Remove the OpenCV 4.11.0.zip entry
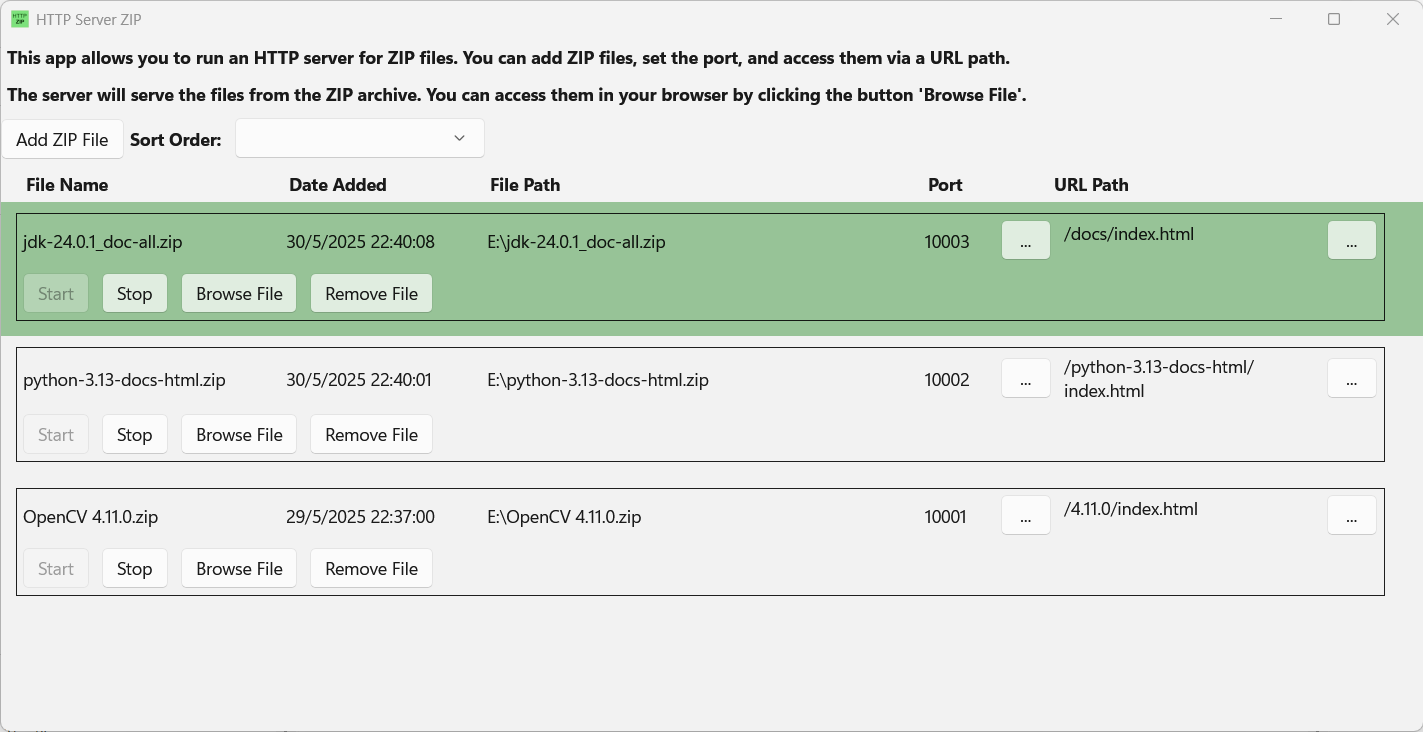Viewport: 1423px width, 732px height. (x=371, y=568)
